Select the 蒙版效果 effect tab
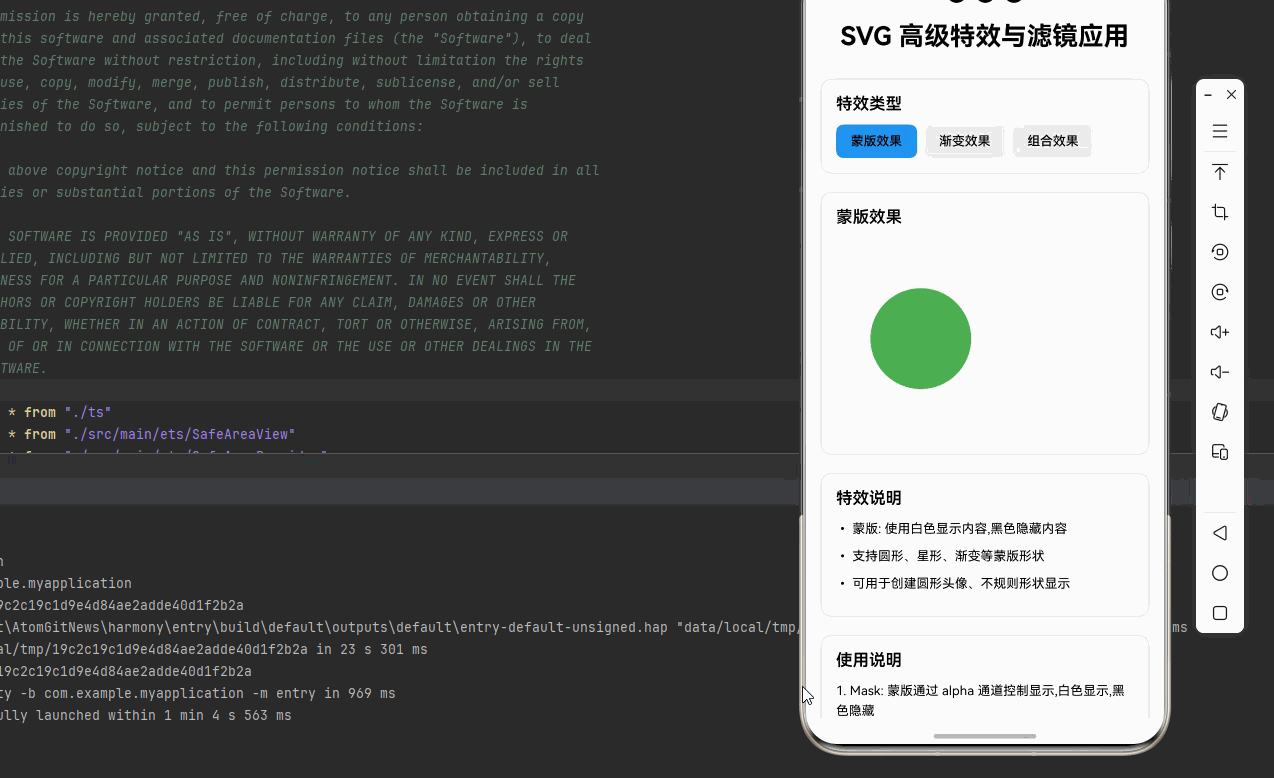This screenshot has width=1274, height=778. click(876, 141)
